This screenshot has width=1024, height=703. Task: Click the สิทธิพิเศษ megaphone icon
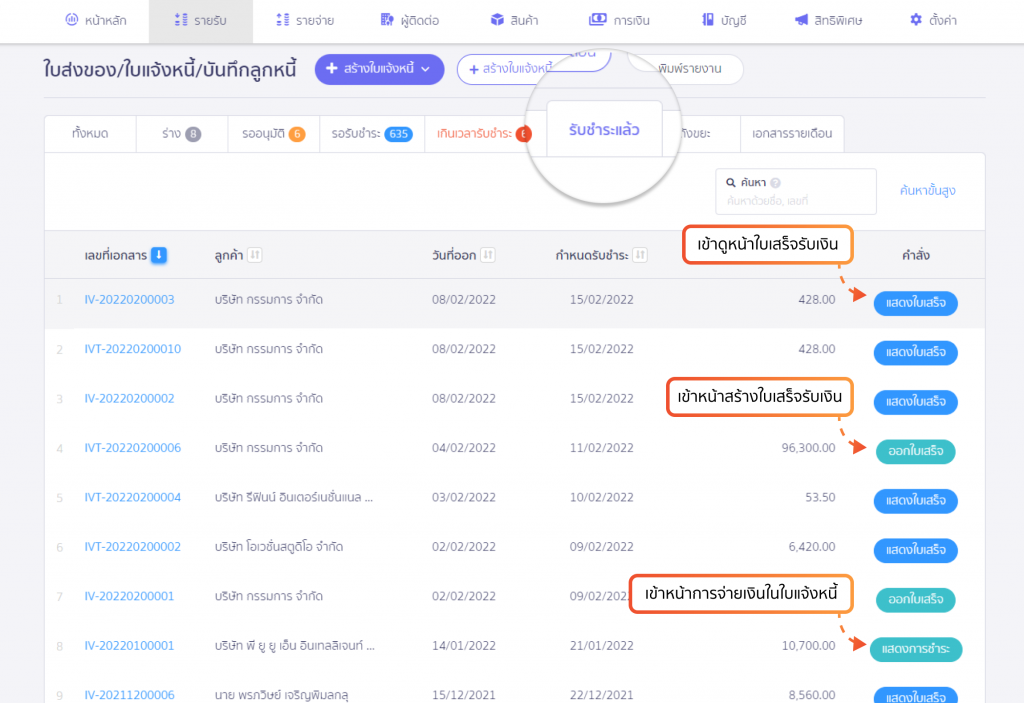[801, 20]
